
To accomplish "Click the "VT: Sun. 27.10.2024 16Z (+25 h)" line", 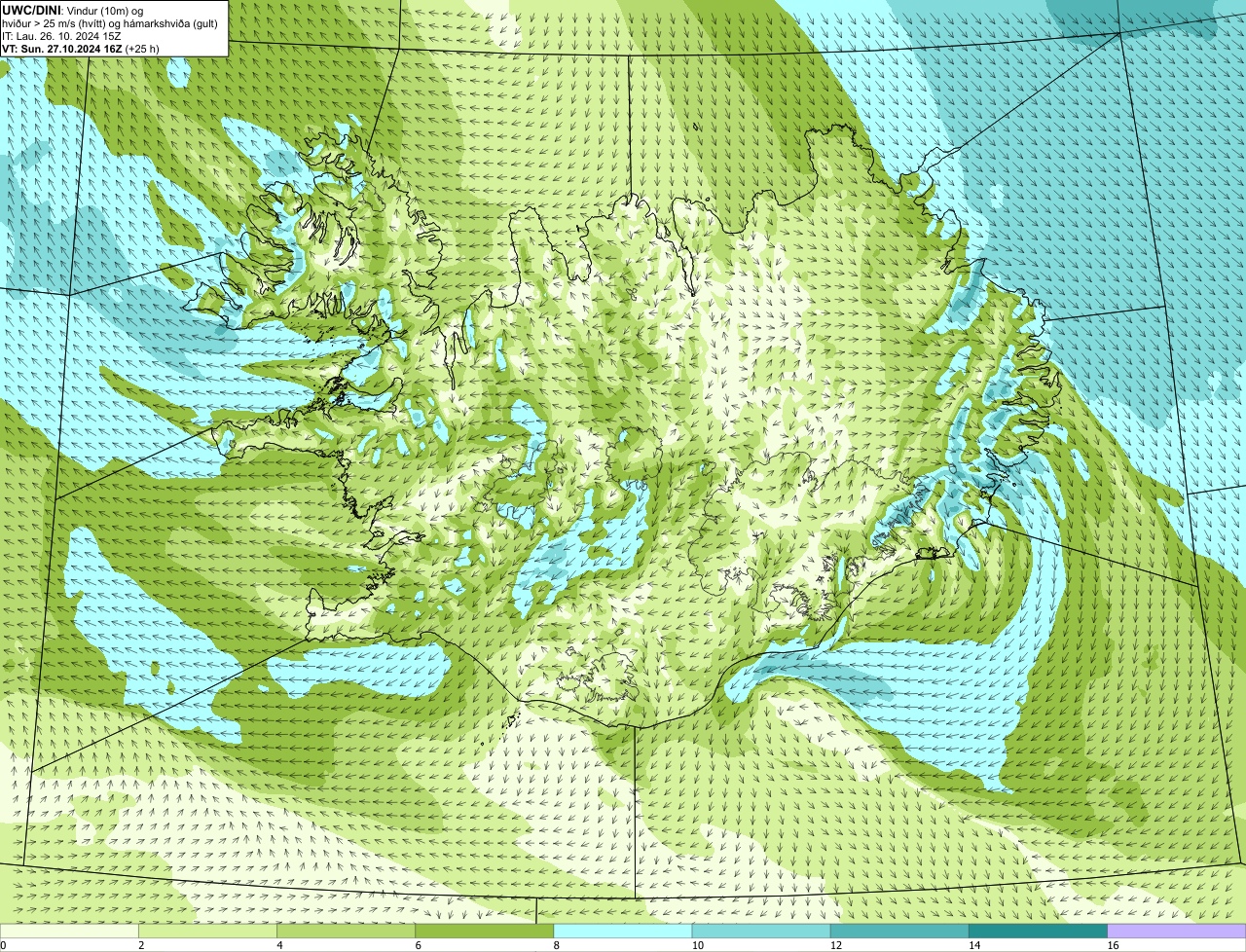I will pyautogui.click(x=81, y=49).
